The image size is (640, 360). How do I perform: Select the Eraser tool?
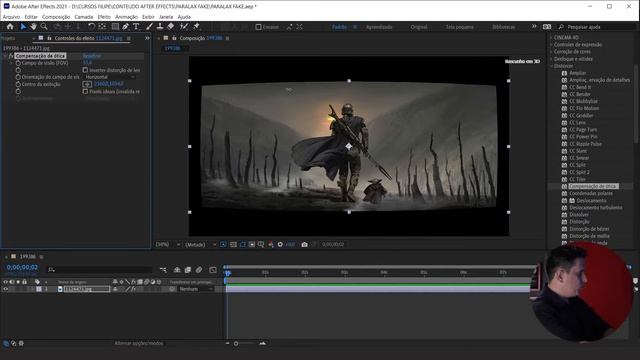point(171,27)
